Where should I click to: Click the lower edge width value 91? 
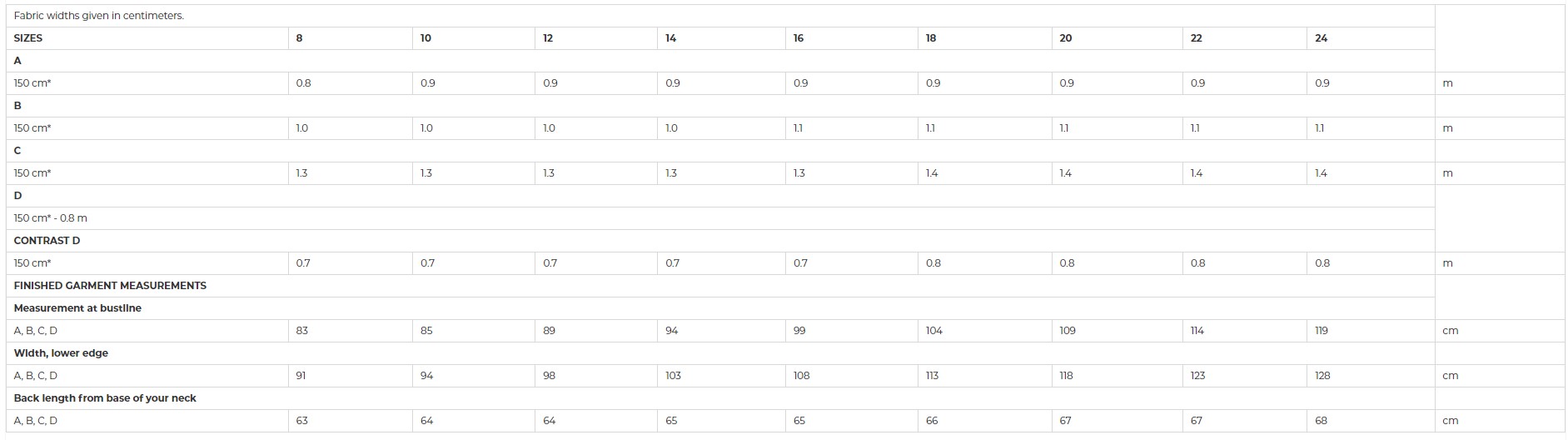pos(301,376)
